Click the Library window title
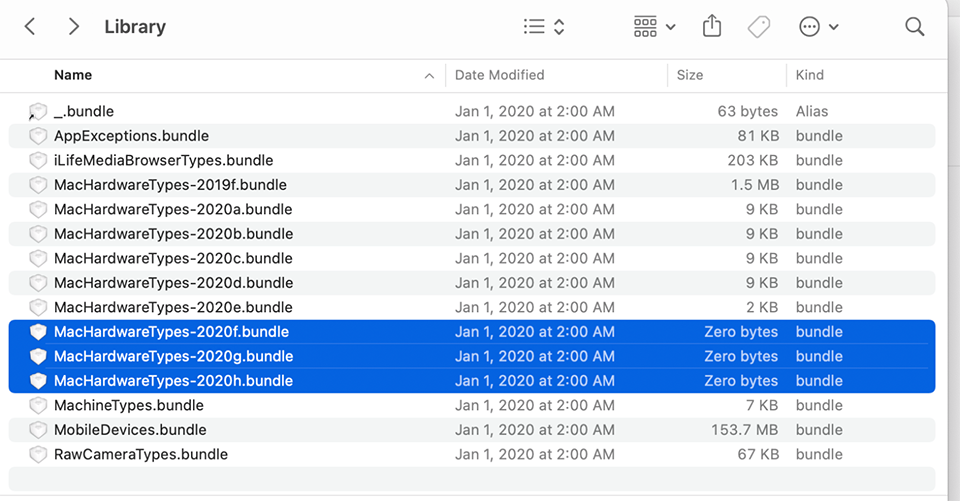The image size is (960, 501). click(x=135, y=27)
